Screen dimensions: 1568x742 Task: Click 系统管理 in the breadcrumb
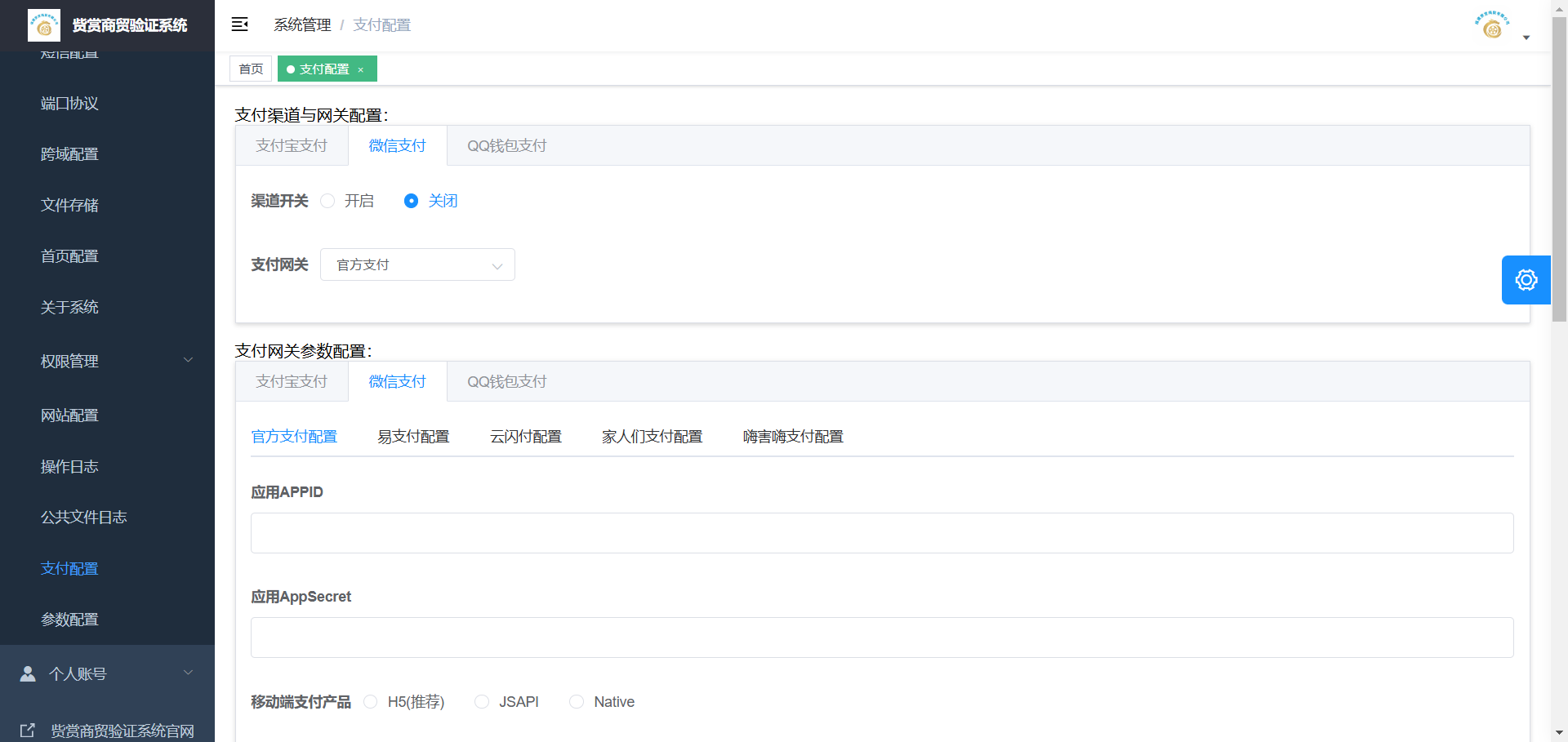(x=302, y=25)
